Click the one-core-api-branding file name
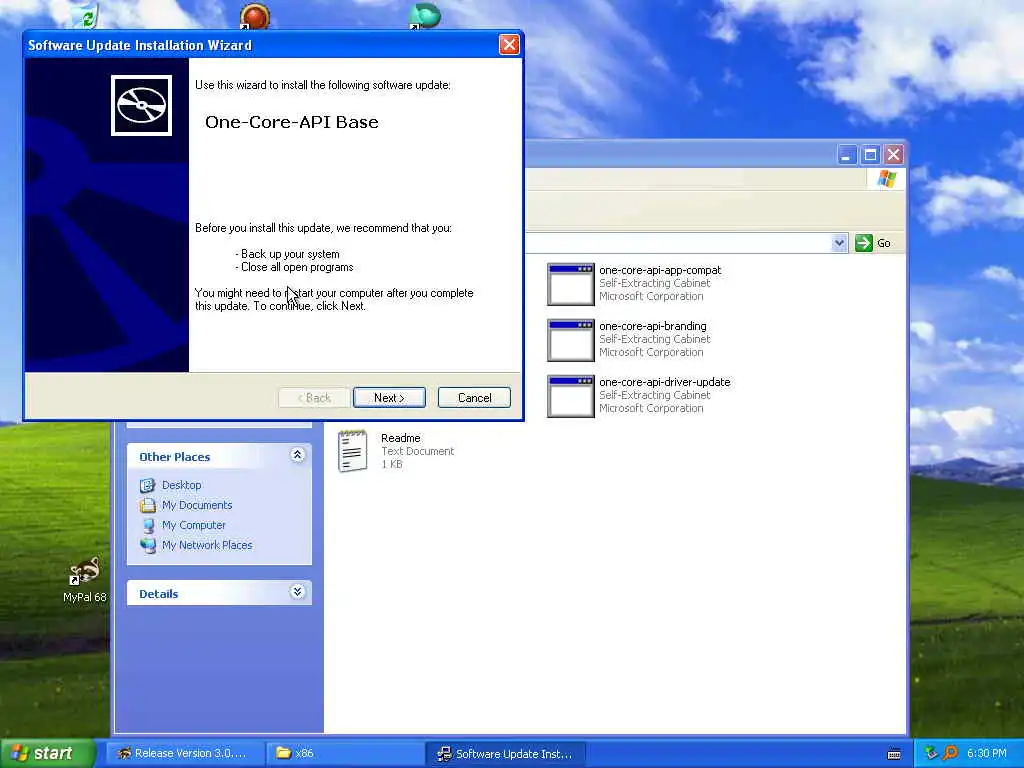The height and width of the screenshot is (768, 1024). (652, 326)
